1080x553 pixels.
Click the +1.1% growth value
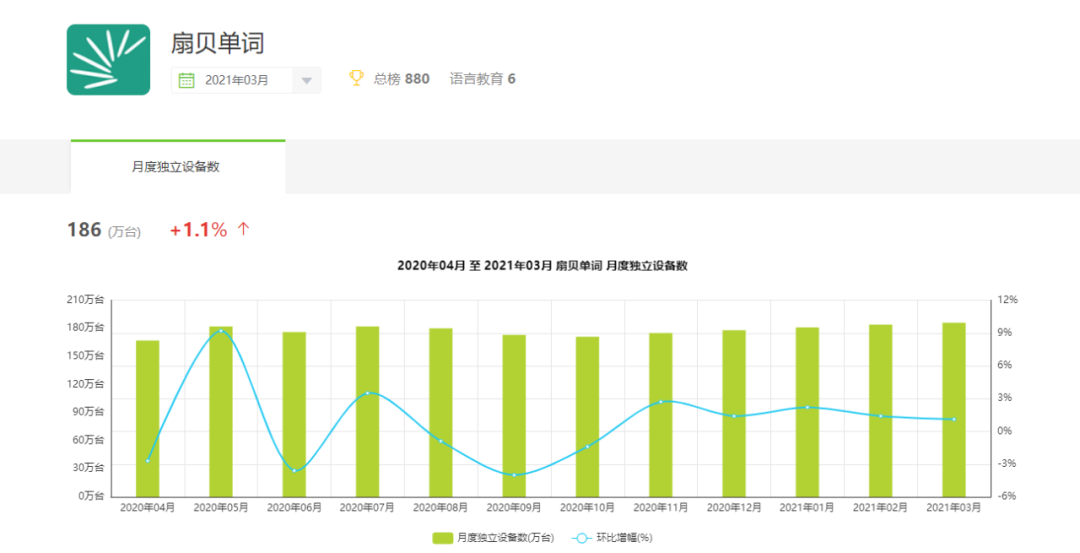click(198, 230)
